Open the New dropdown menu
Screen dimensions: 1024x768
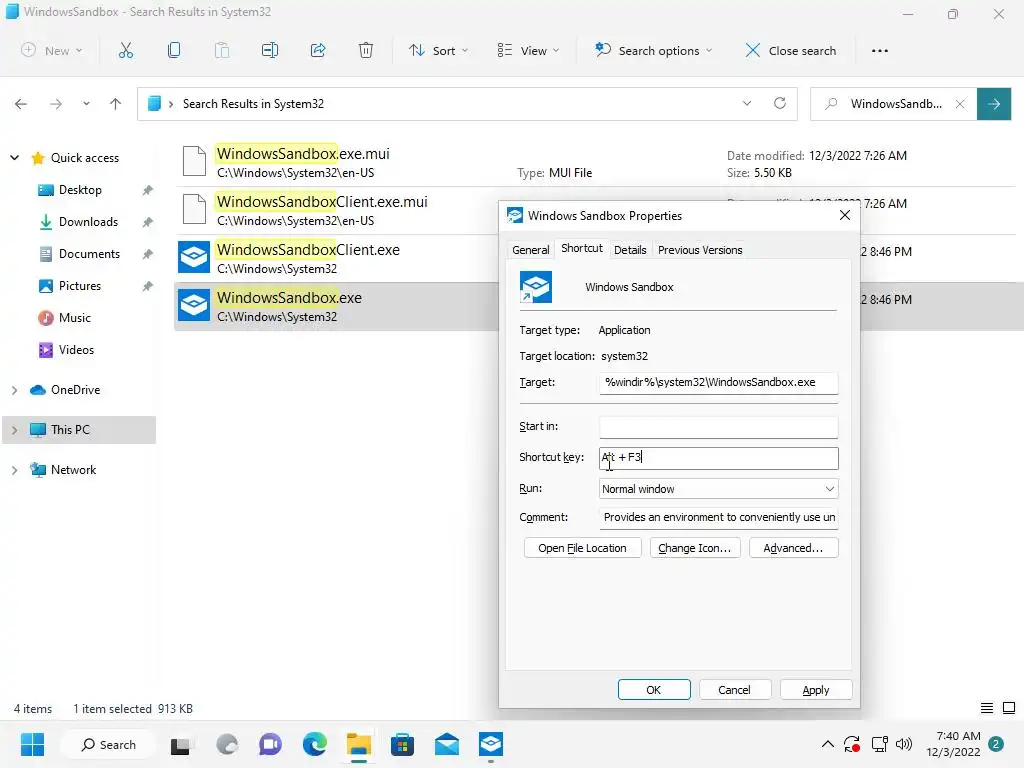(x=52, y=50)
